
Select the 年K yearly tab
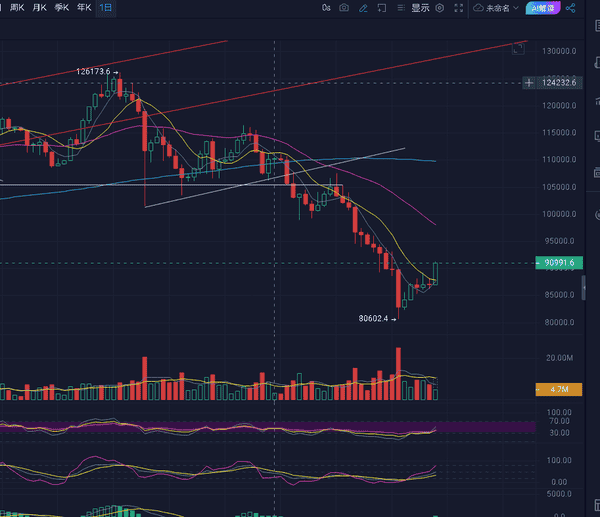pos(84,7)
